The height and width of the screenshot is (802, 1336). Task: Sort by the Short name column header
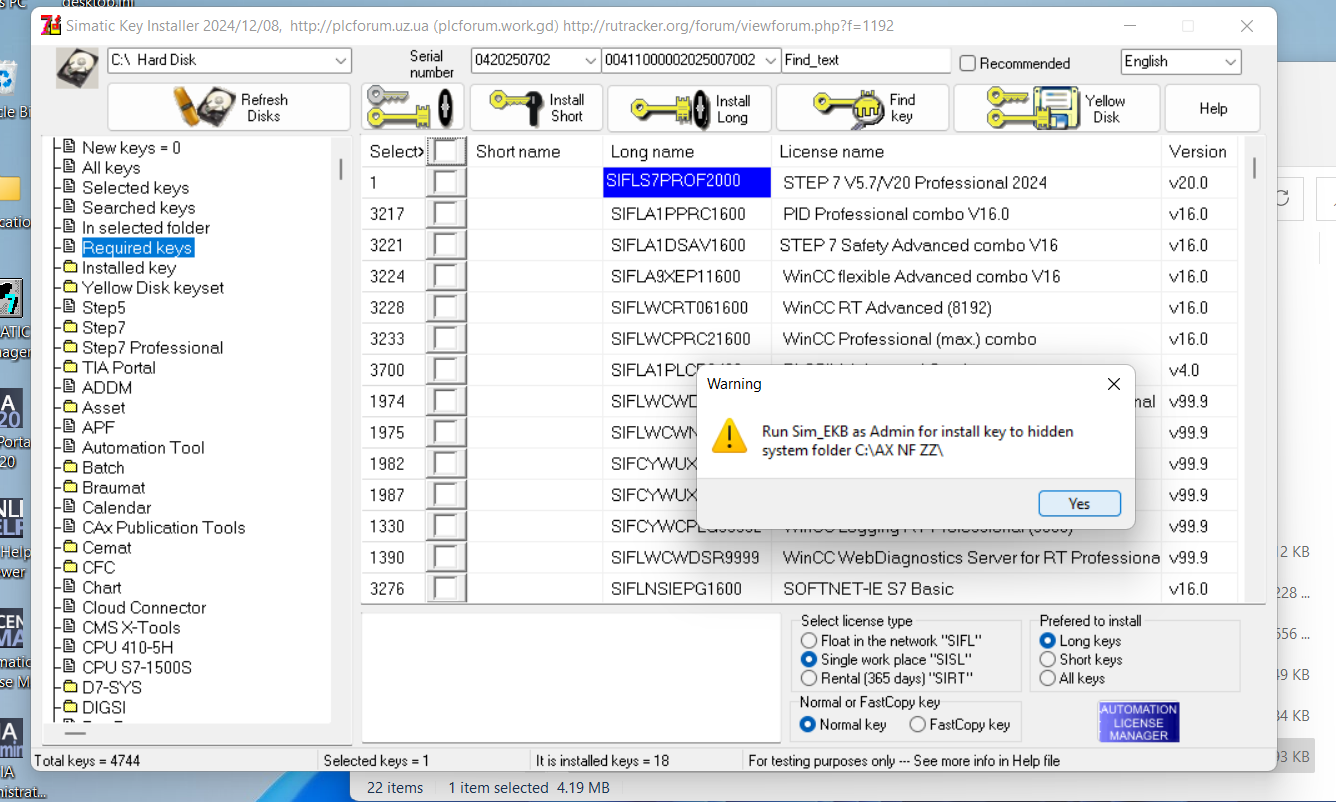point(535,152)
